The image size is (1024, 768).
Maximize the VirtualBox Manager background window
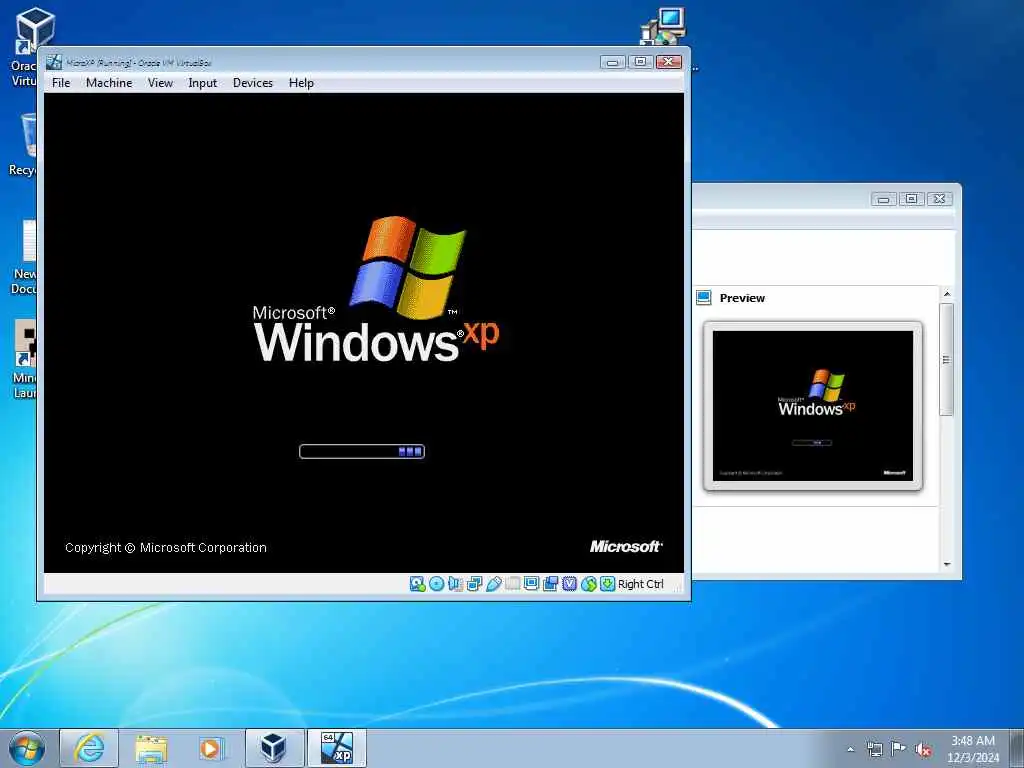pyautogui.click(x=912, y=199)
